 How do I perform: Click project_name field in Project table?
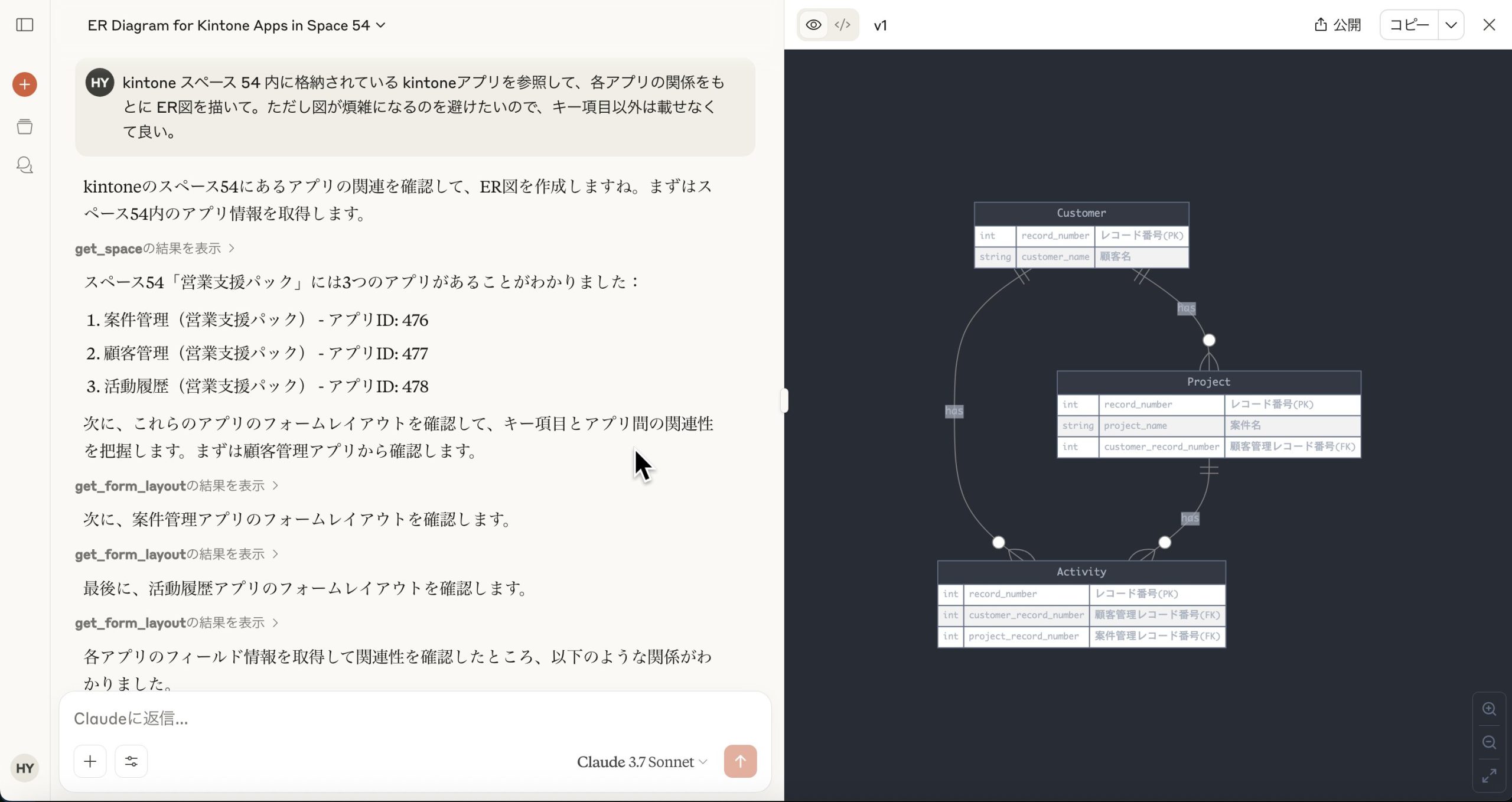tap(1161, 426)
